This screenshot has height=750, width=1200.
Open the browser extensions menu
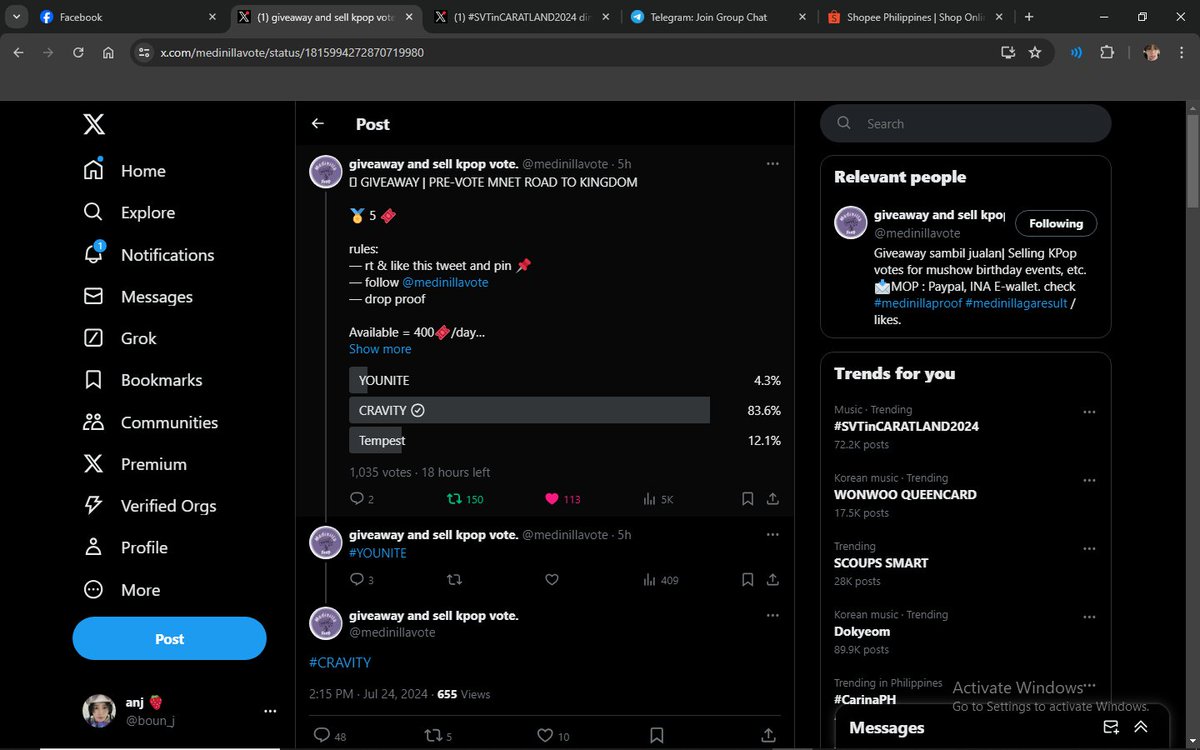[1107, 52]
